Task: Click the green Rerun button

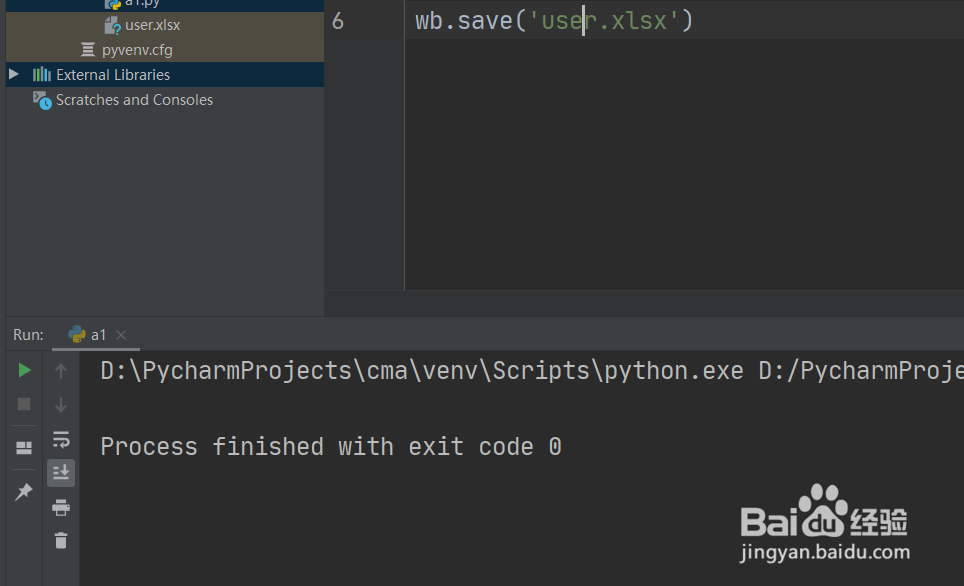Action: [x=24, y=370]
